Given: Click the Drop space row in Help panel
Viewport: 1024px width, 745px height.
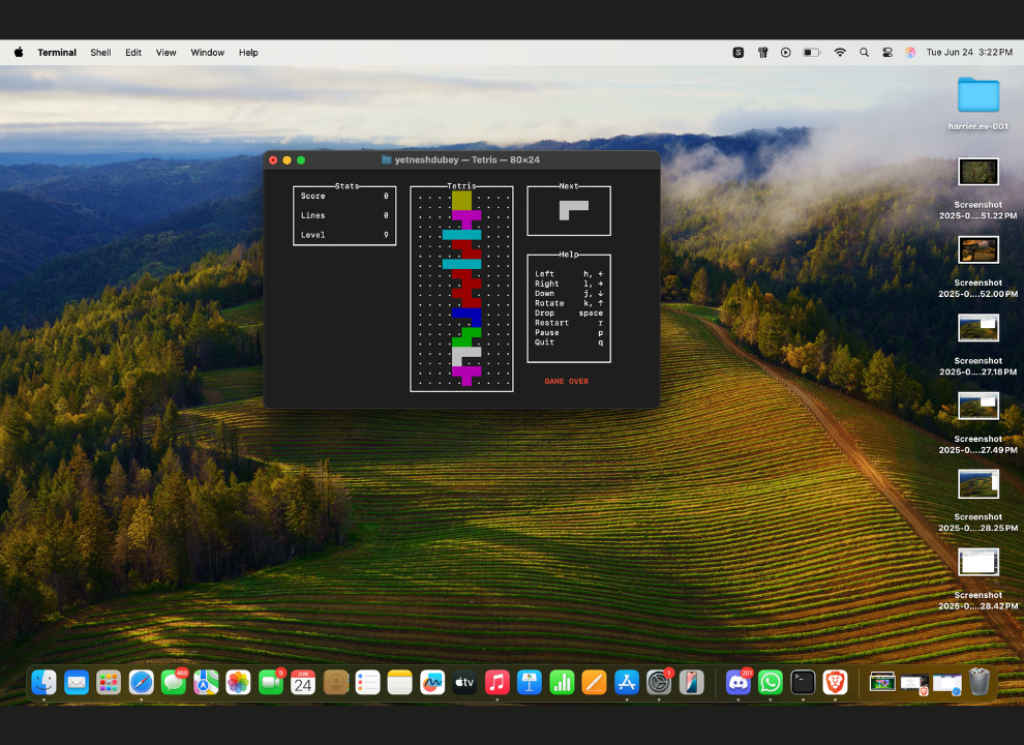Looking at the screenshot, I should click(569, 313).
